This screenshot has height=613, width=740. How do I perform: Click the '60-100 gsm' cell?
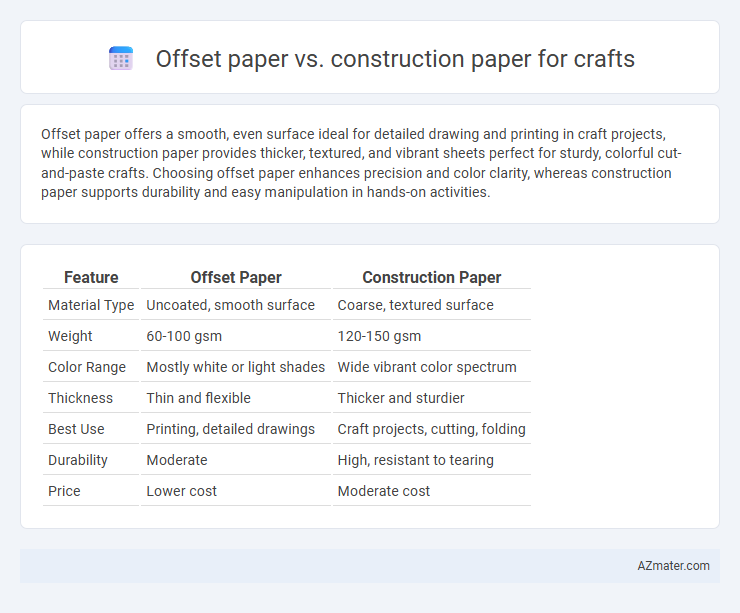point(236,336)
